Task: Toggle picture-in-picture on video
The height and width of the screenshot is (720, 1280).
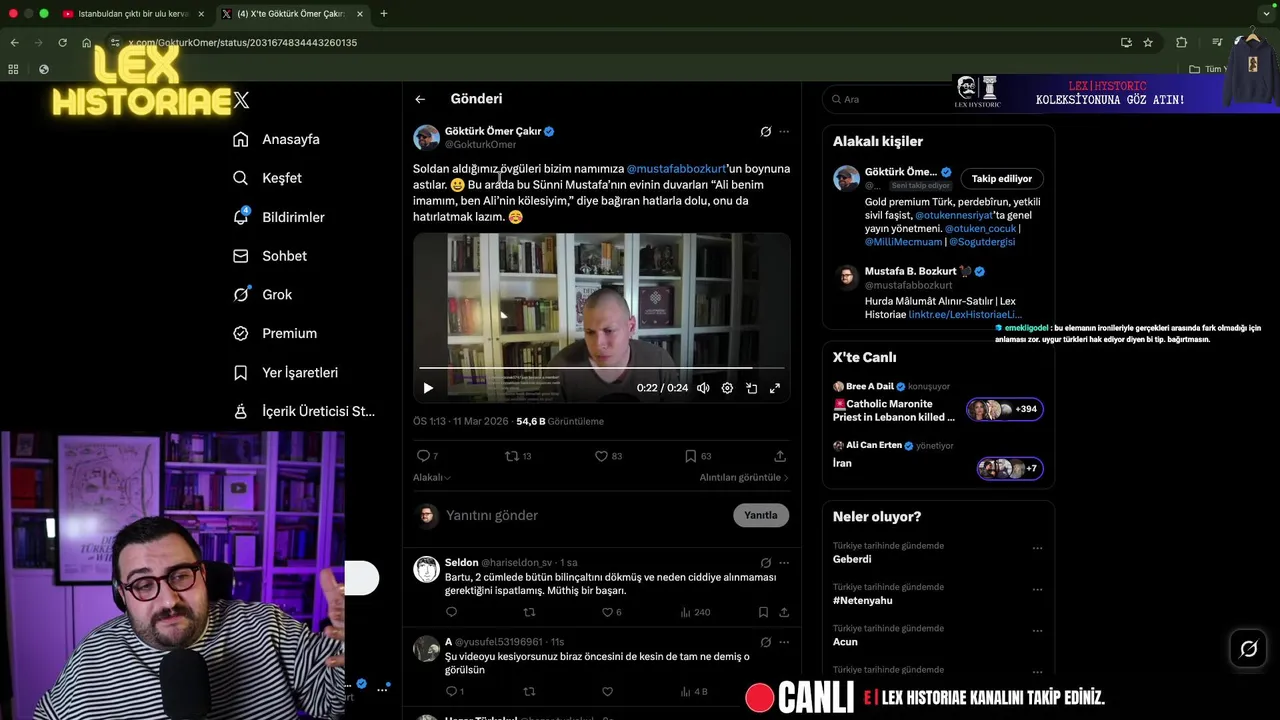Action: 751,388
